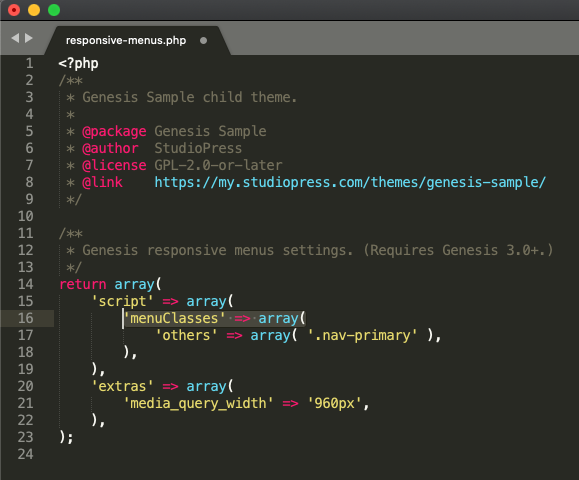The width and height of the screenshot is (579, 480).
Task: Click 'Genesis Sample child theme.' comment
Action: (x=189, y=97)
